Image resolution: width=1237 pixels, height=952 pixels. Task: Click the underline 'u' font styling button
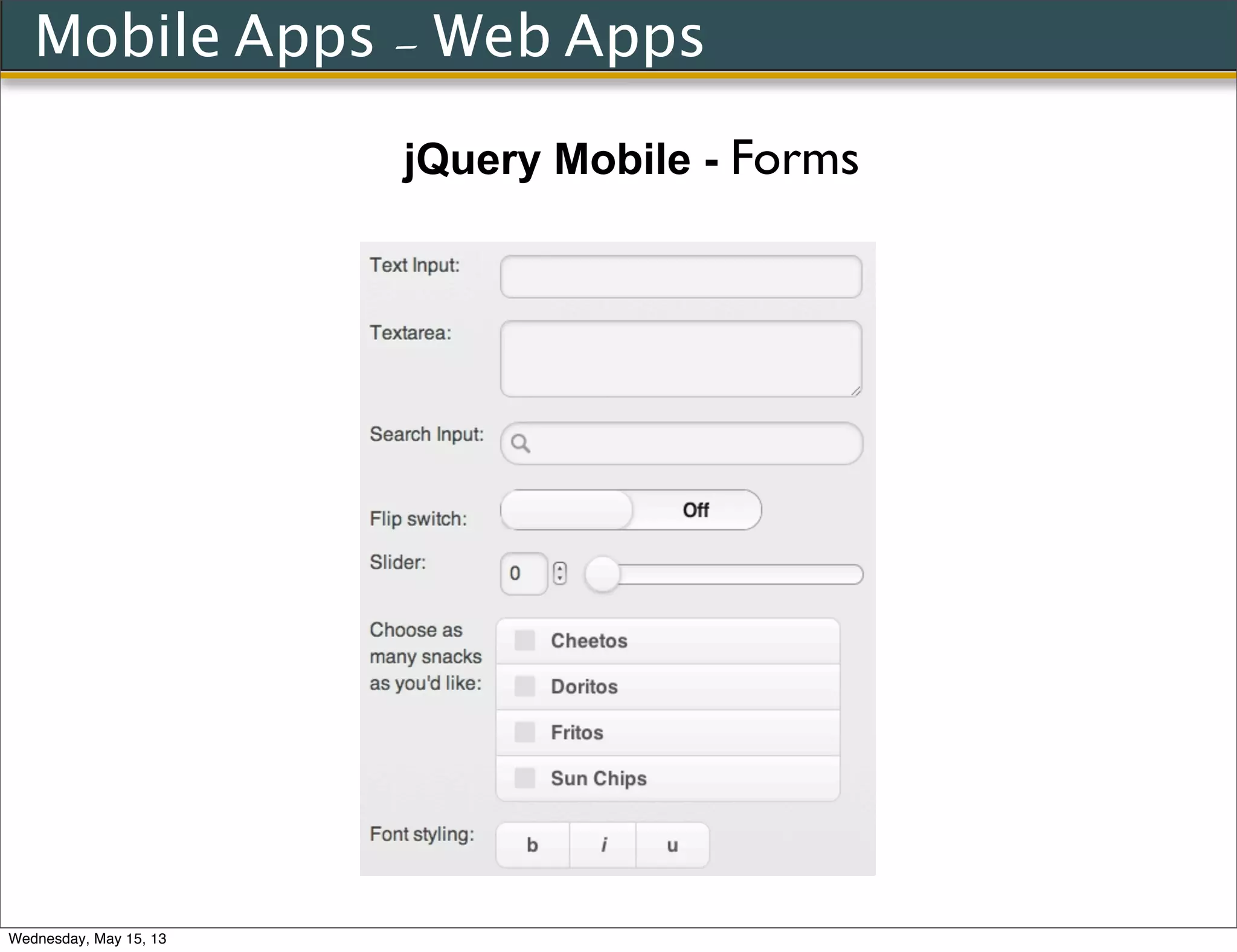tap(672, 845)
